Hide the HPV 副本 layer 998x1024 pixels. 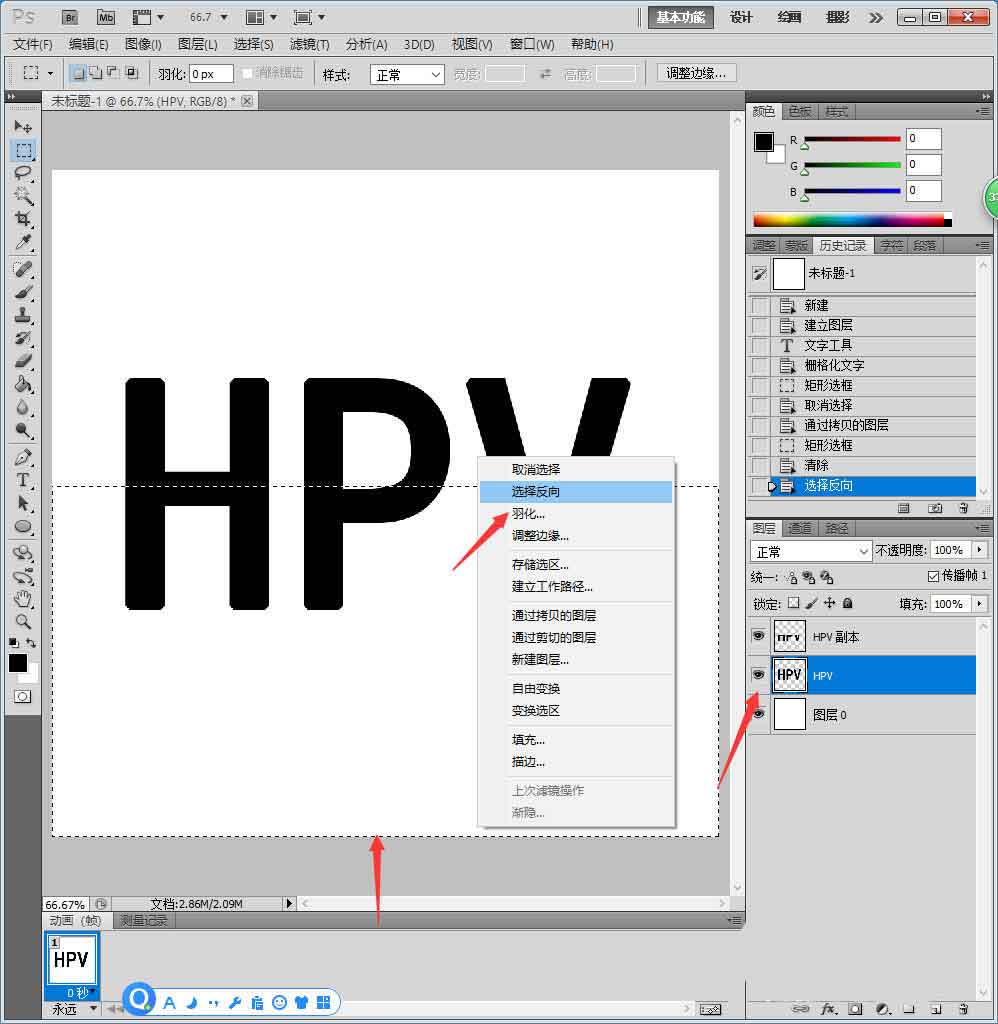click(758, 635)
